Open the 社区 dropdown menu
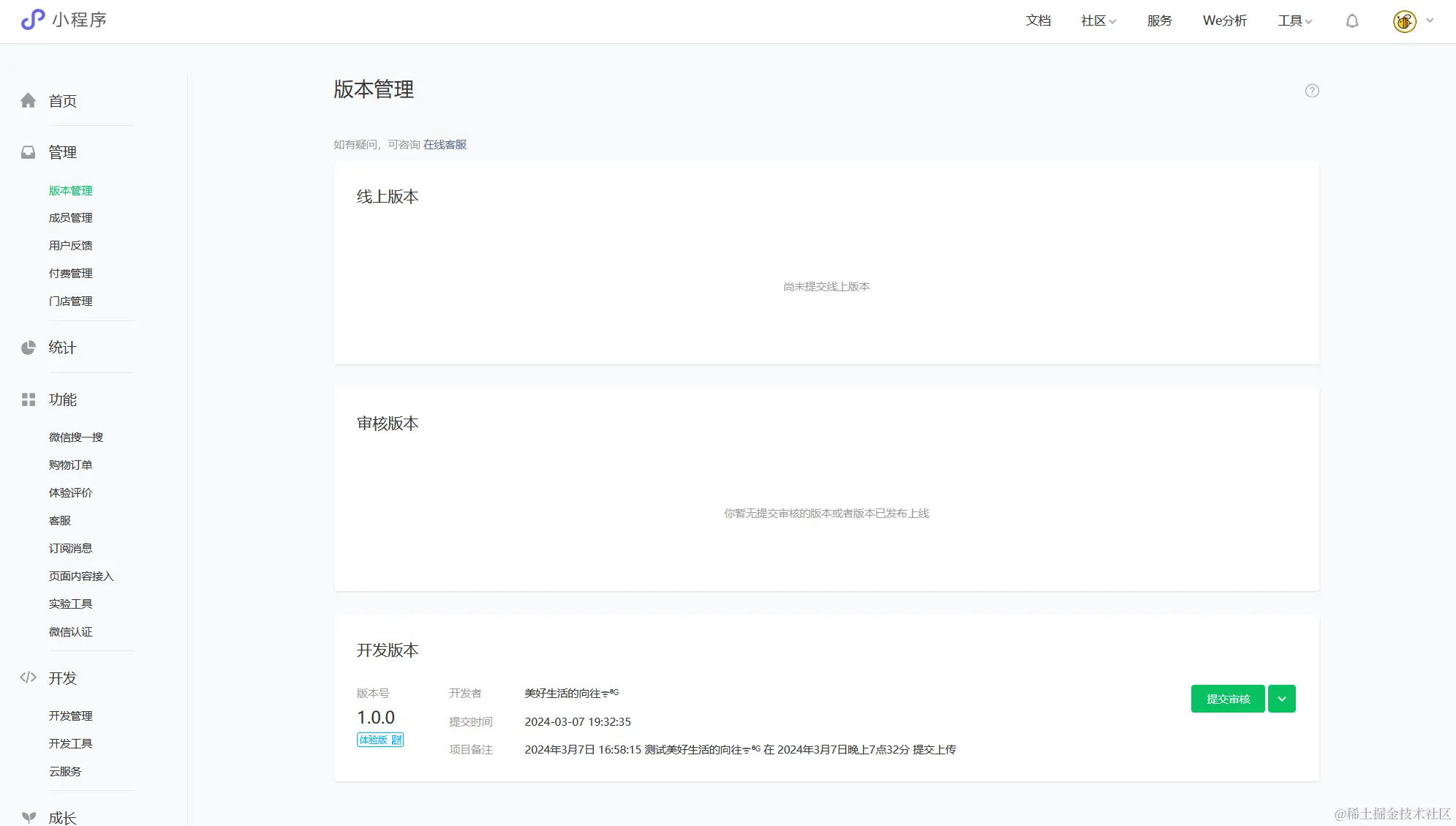 coord(1097,20)
